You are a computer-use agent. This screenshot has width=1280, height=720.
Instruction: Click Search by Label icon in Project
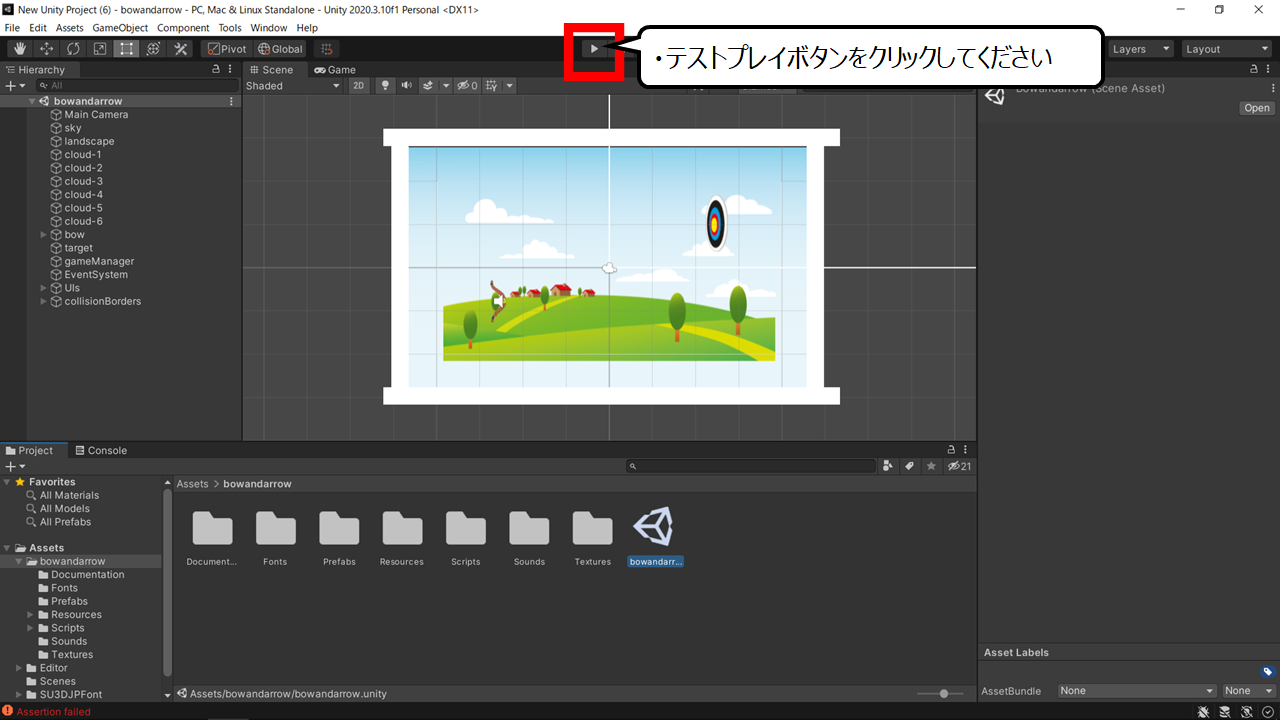point(910,466)
